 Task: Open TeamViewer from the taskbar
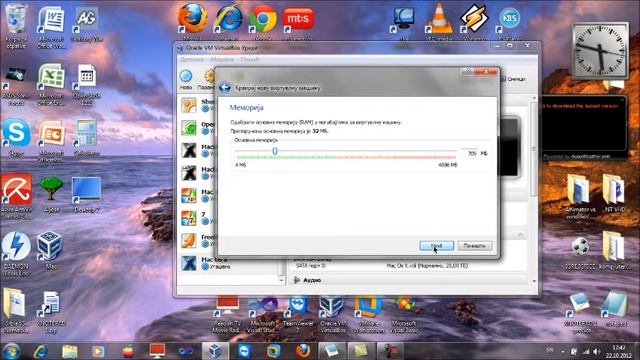(x=244, y=351)
